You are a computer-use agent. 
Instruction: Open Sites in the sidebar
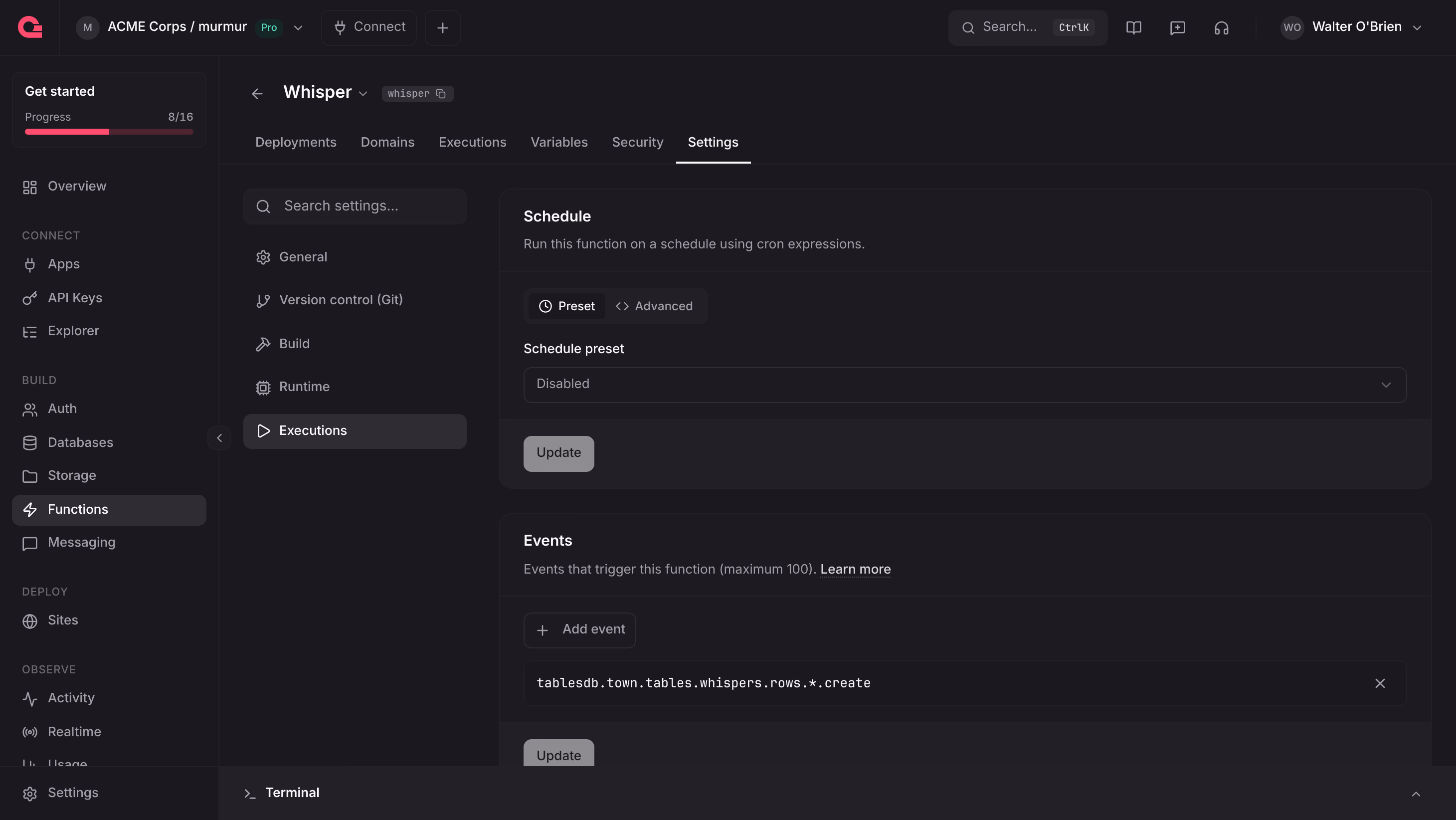click(109, 620)
